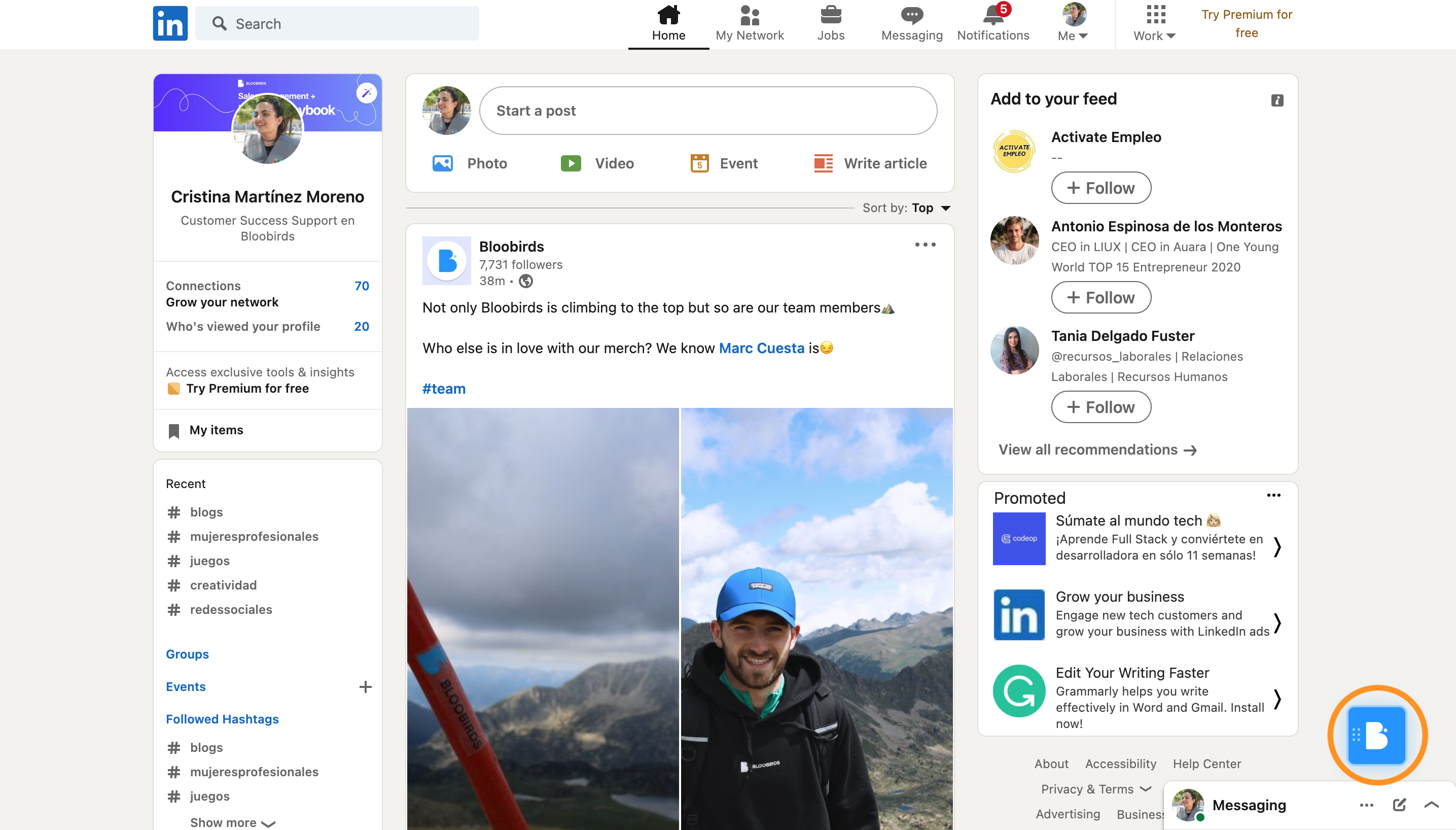Follow Tania Delgado Fuster

[x=1100, y=406]
